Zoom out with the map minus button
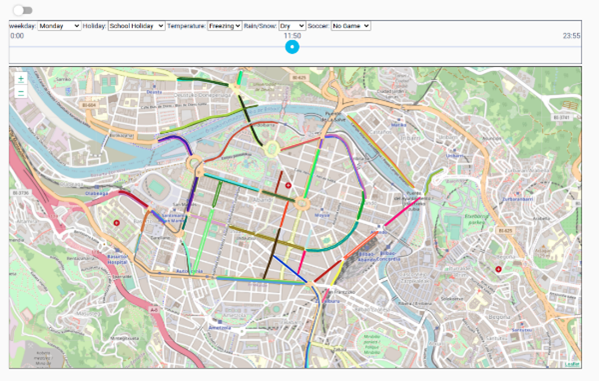The image size is (599, 381). click(x=21, y=92)
